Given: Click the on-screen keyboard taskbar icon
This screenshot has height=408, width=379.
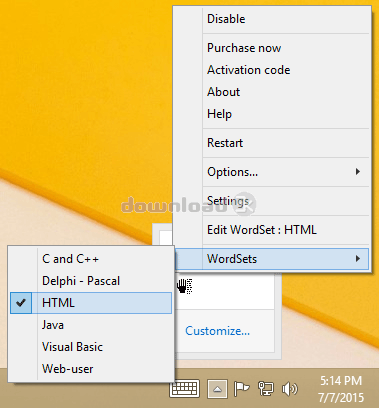Looking at the screenshot, I should [184, 389].
